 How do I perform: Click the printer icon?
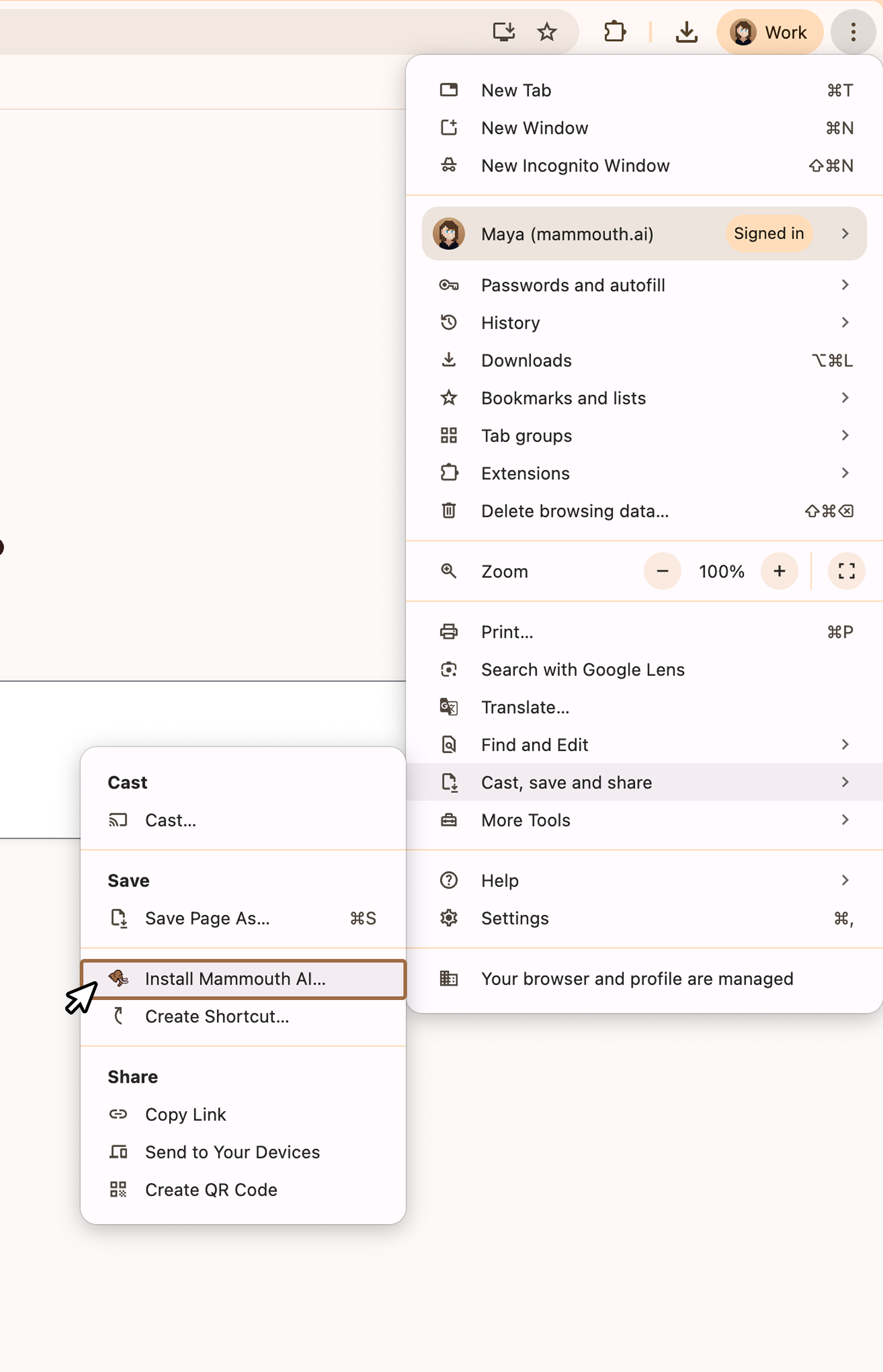449,632
